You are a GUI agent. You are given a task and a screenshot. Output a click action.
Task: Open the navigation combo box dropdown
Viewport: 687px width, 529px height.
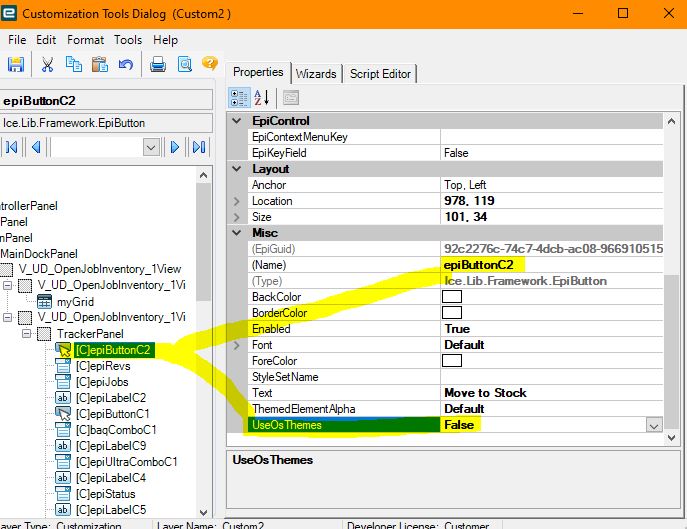pyautogui.click(x=151, y=147)
